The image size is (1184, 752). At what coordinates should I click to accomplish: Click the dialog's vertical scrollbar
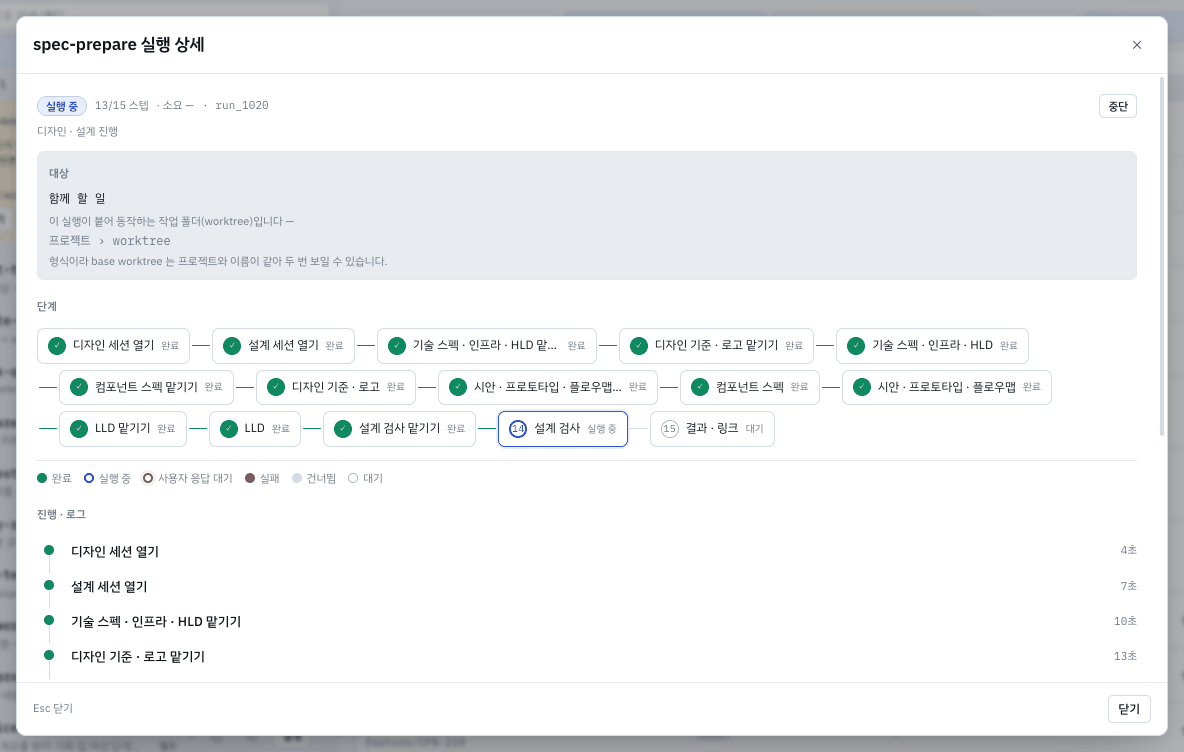(1162, 257)
